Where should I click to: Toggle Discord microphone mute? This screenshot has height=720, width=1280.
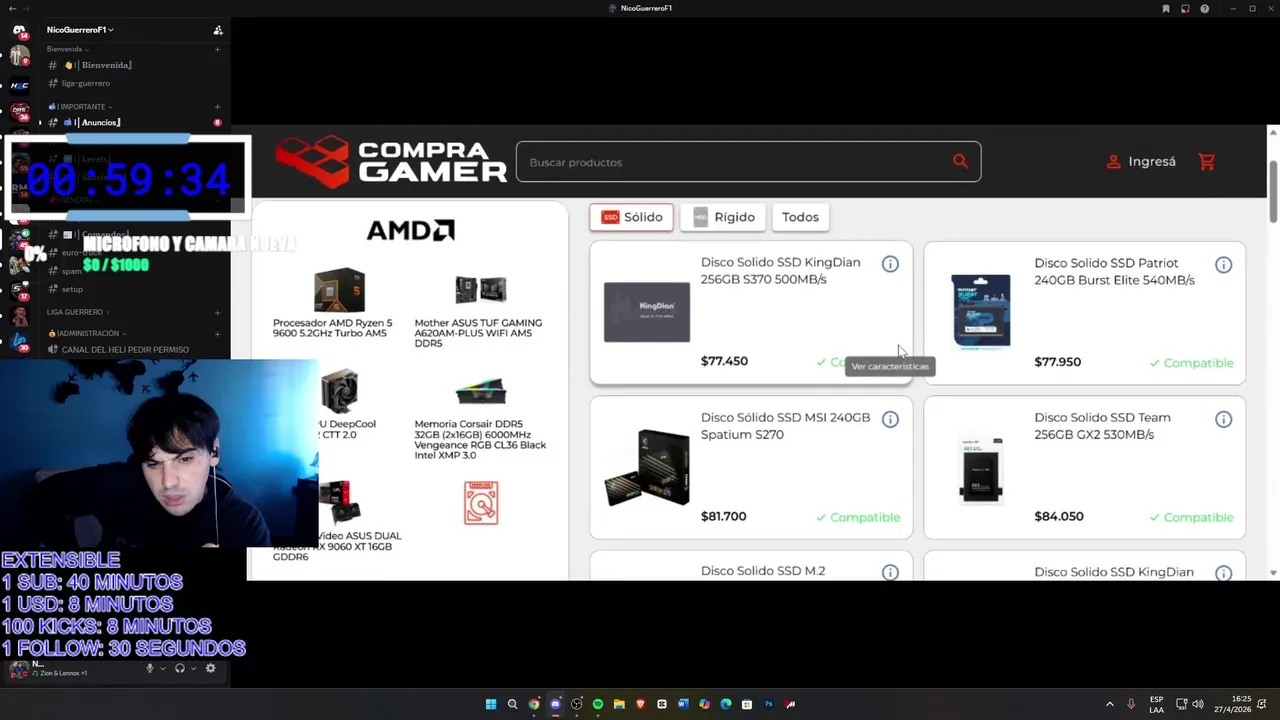[150, 668]
